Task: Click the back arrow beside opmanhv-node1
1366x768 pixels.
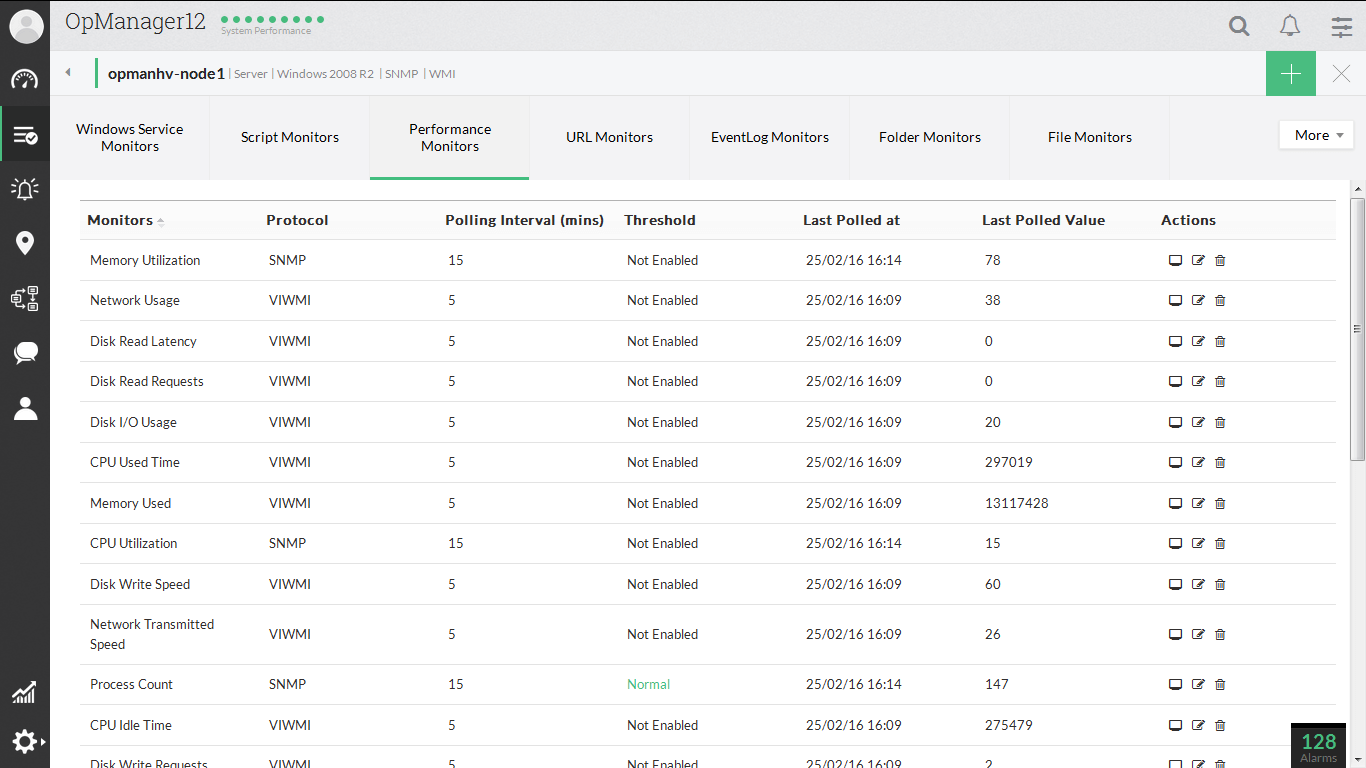Action: coord(68,72)
